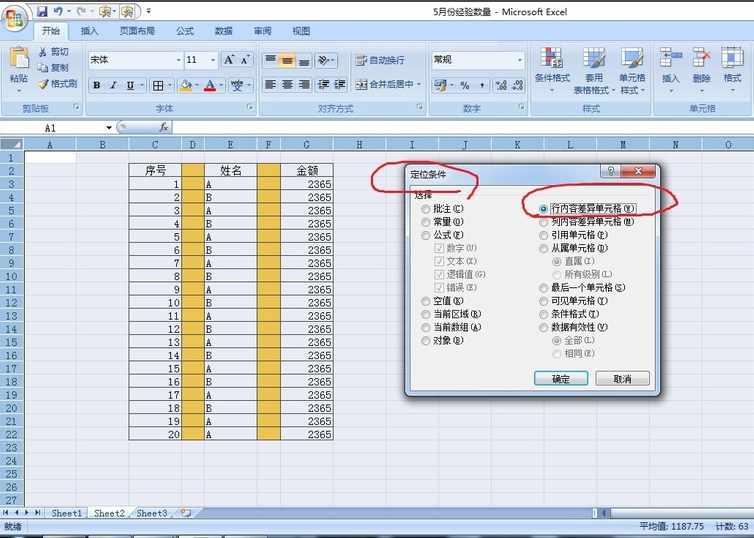The image size is (754, 538).
Task: Cancel dialog with 取消 button
Action: coord(622,379)
